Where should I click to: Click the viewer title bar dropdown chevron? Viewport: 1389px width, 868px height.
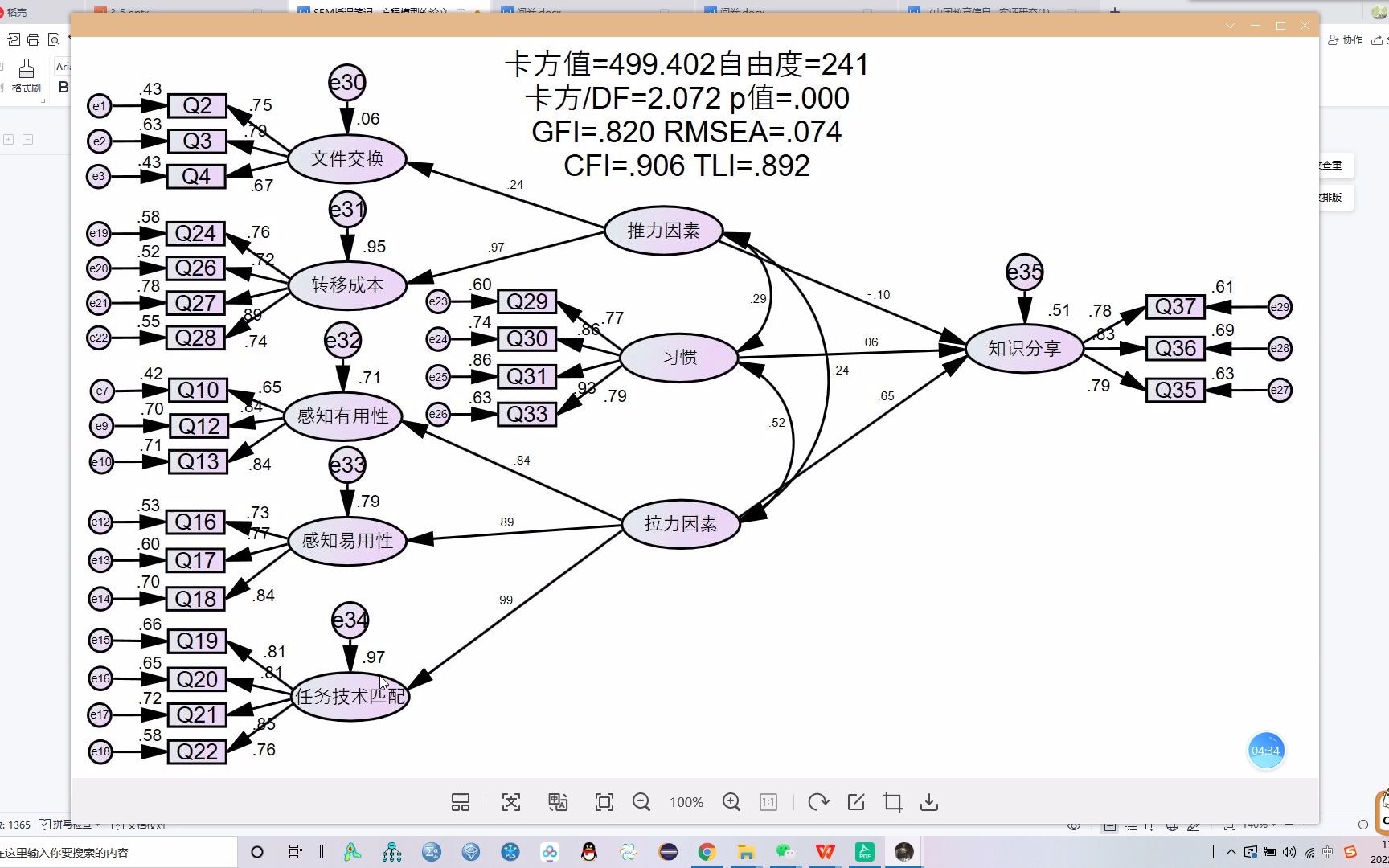click(x=1230, y=26)
